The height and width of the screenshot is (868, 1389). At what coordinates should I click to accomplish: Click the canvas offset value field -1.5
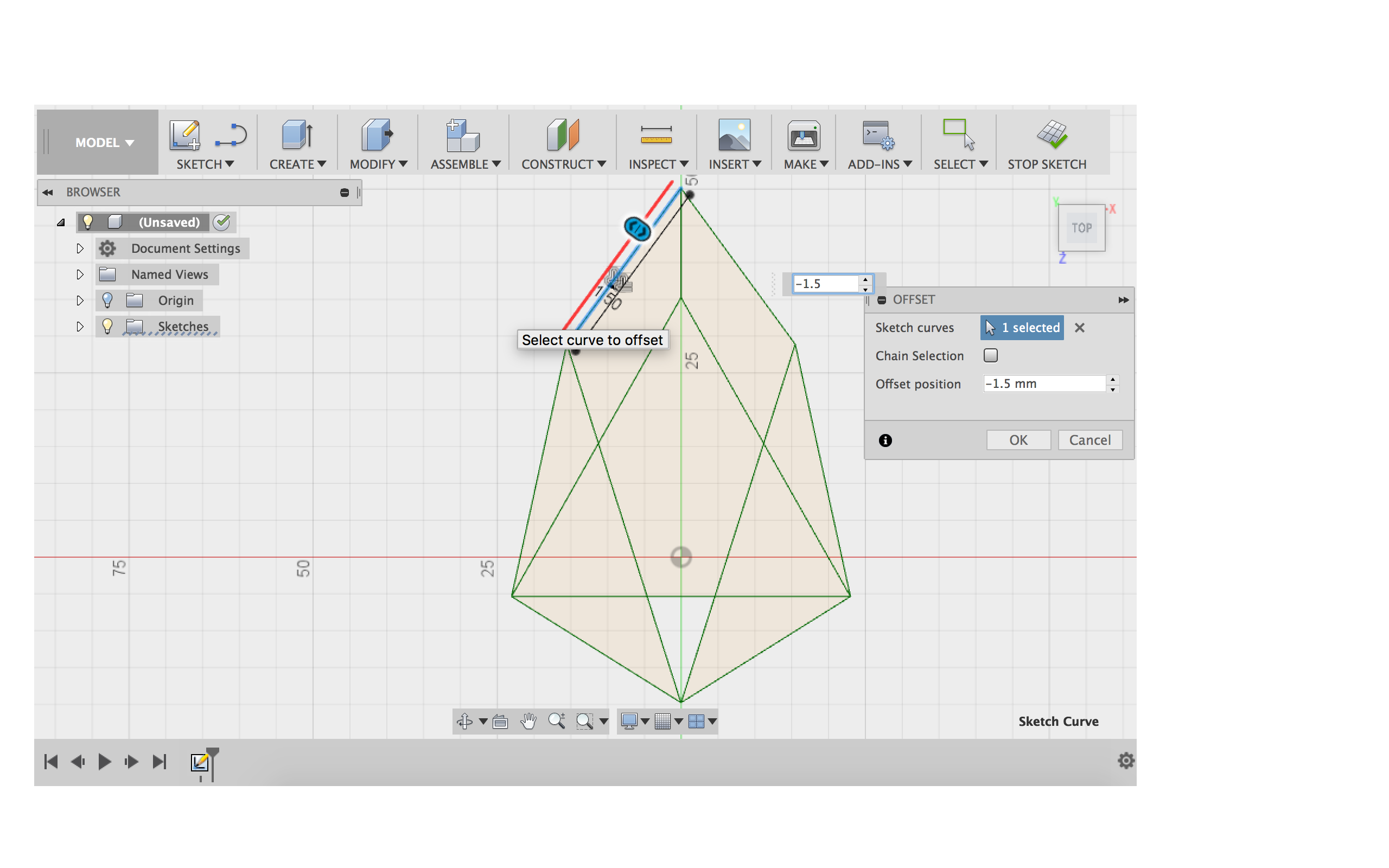[826, 284]
